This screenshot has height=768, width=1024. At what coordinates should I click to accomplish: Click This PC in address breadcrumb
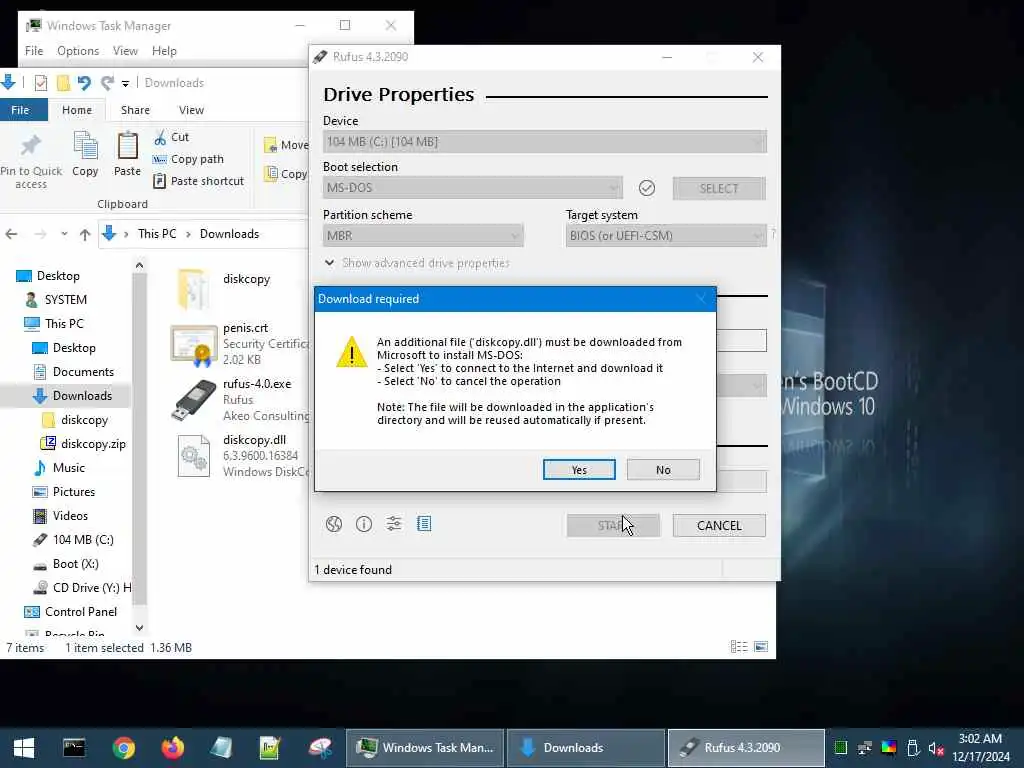[x=157, y=234]
